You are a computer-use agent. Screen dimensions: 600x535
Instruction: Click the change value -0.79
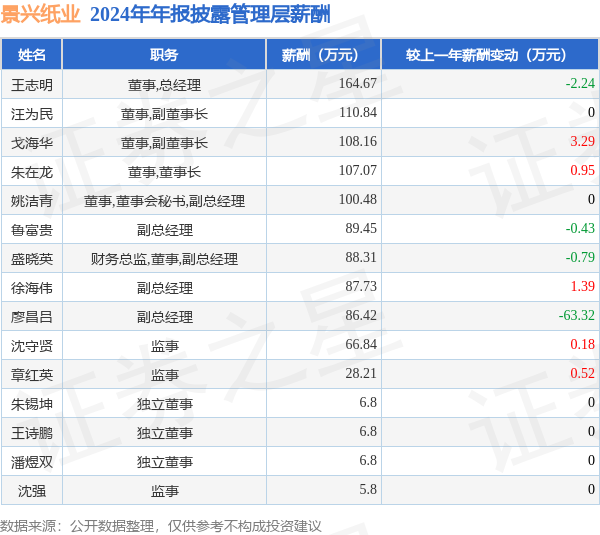[580, 257]
